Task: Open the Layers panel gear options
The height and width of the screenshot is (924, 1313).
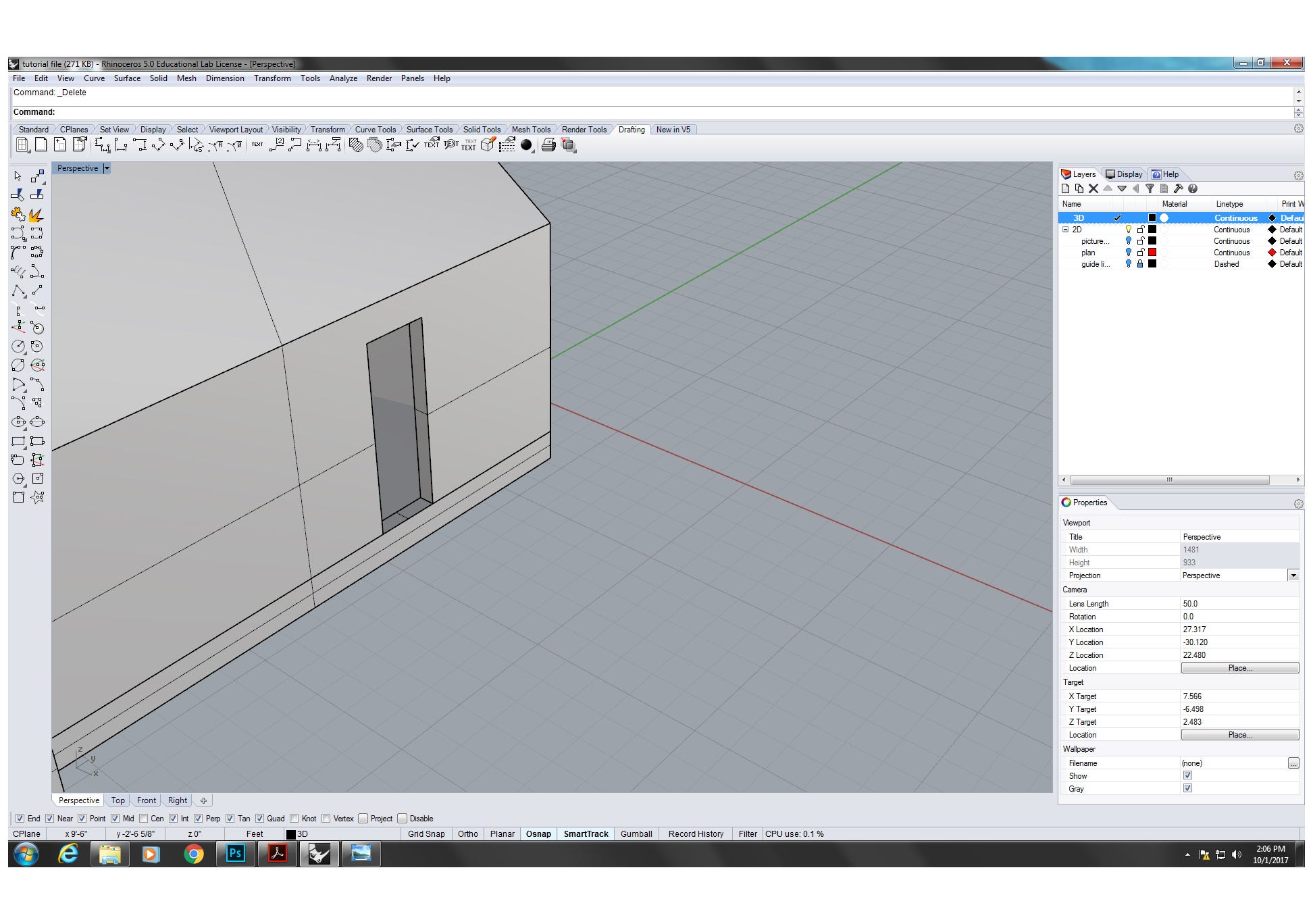Action: pyautogui.click(x=1298, y=176)
